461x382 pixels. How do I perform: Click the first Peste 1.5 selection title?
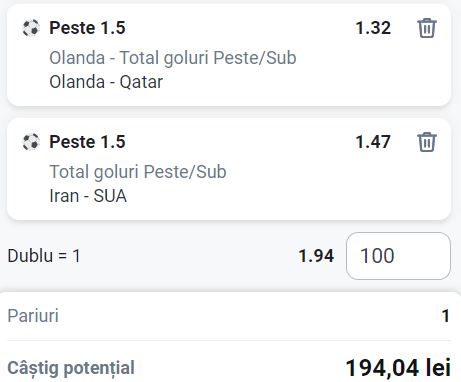click(87, 28)
